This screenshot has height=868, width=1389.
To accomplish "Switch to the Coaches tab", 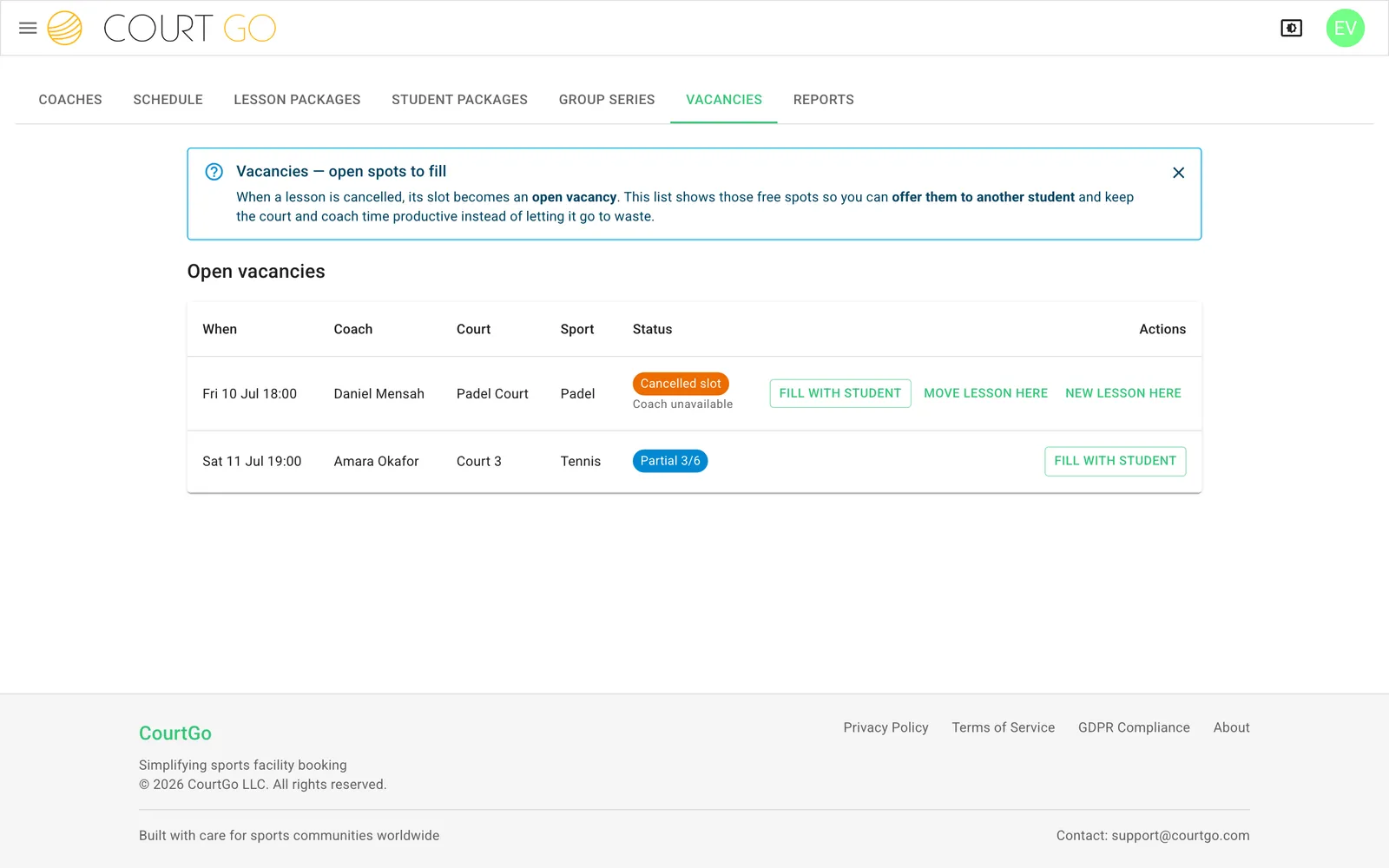I will point(70,100).
